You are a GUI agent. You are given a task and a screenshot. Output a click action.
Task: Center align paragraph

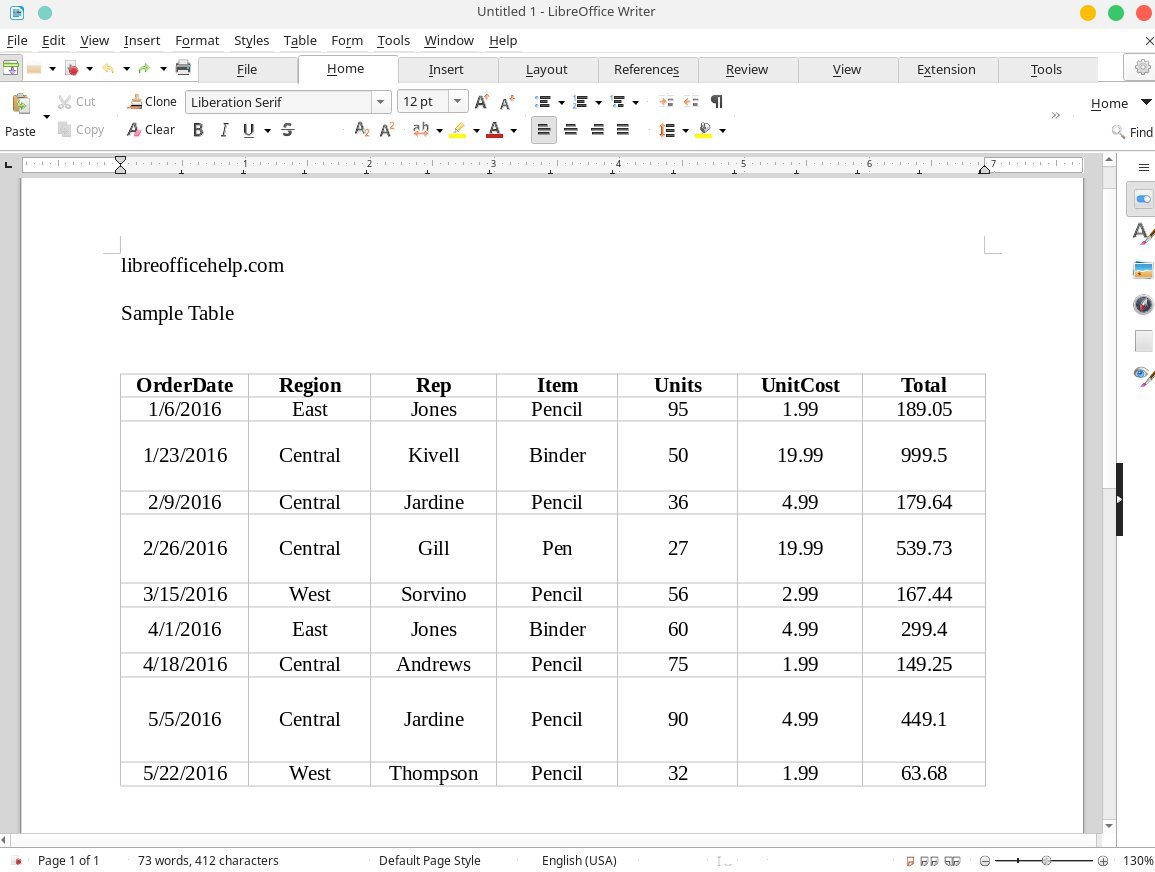(x=570, y=130)
